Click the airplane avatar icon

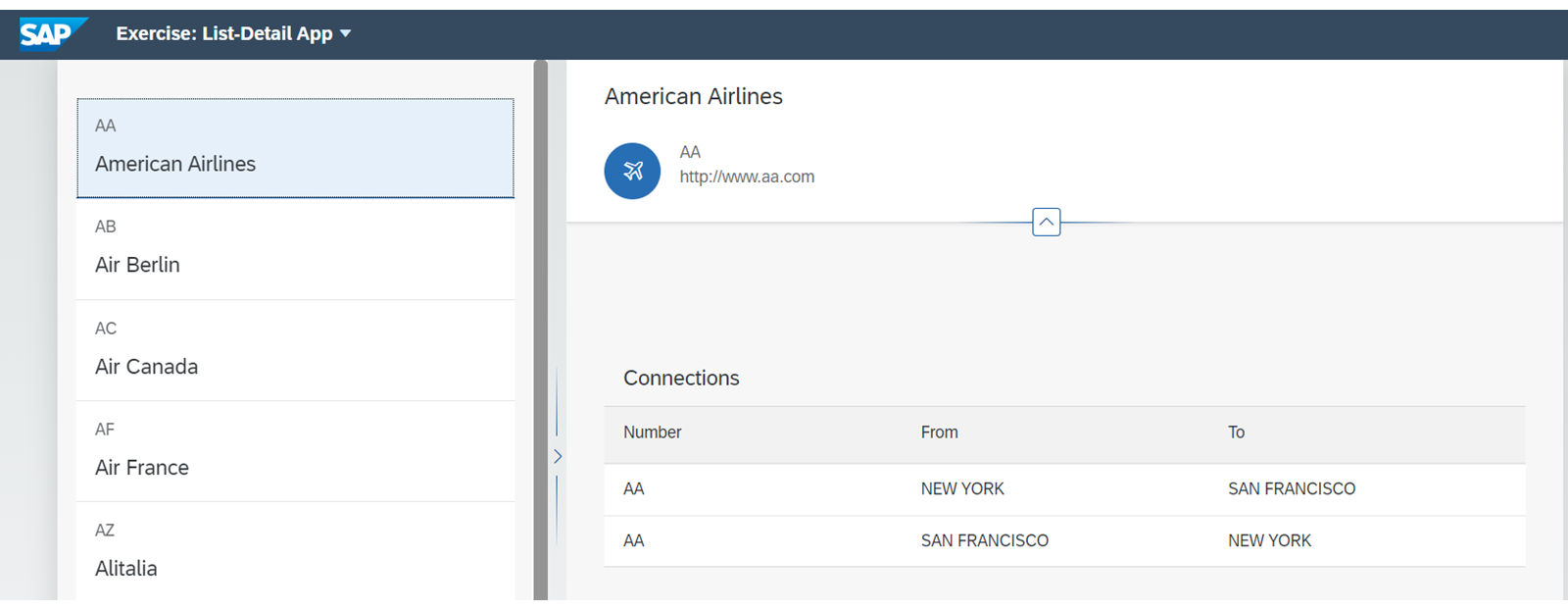click(x=632, y=171)
